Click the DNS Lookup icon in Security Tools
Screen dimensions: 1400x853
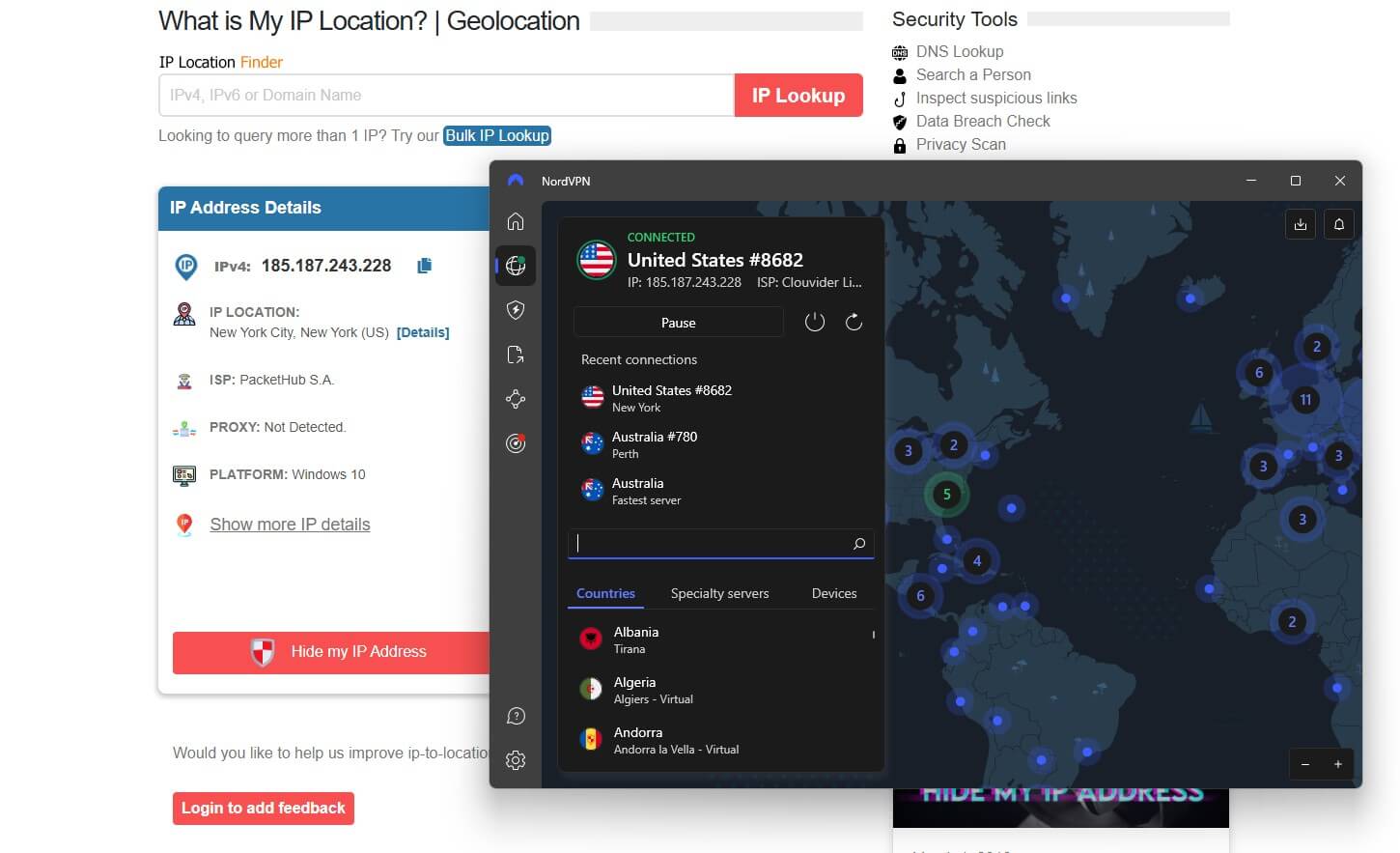[x=900, y=52]
